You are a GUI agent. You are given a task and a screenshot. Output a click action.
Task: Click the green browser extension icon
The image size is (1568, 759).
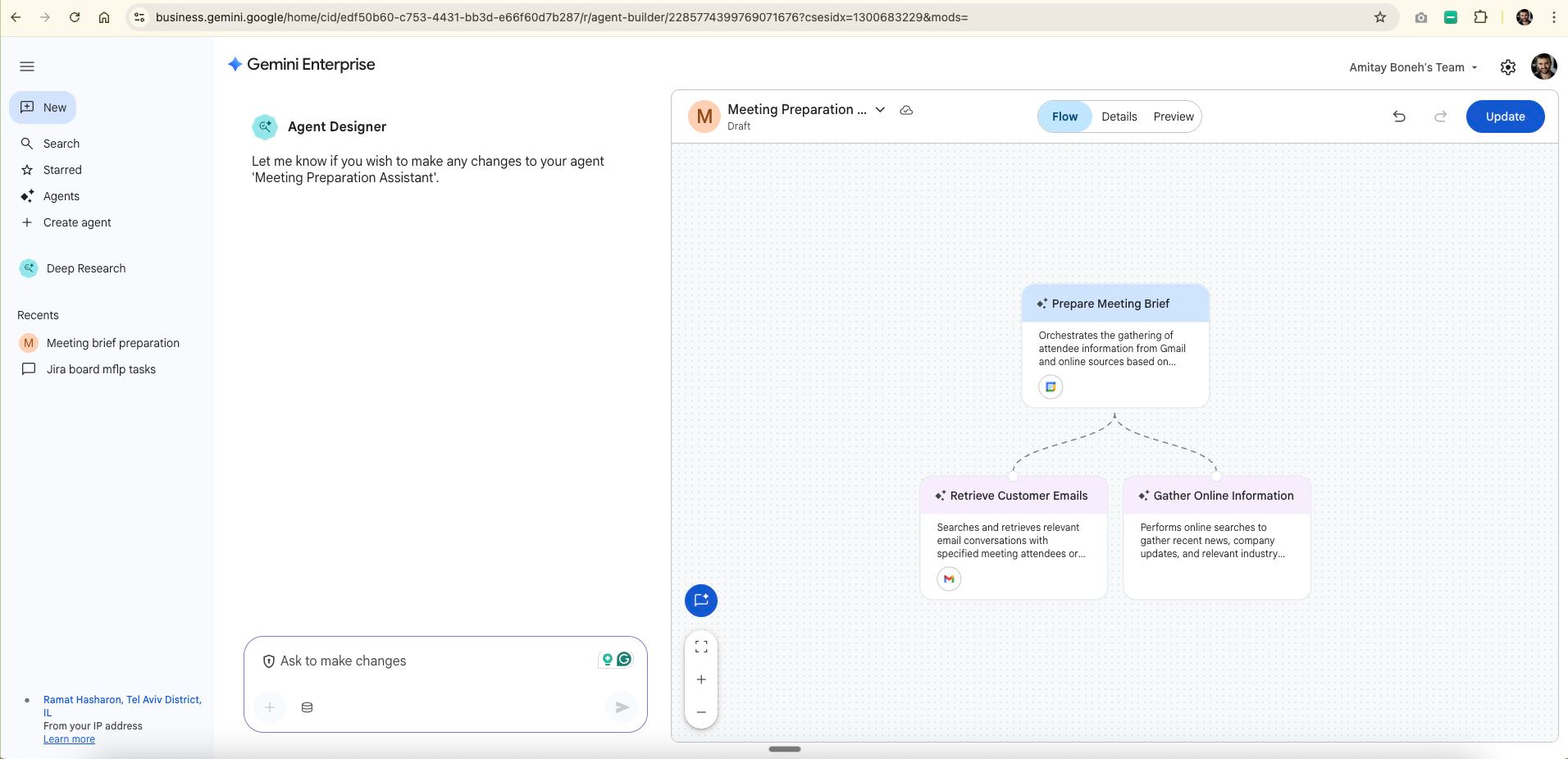point(1451,17)
